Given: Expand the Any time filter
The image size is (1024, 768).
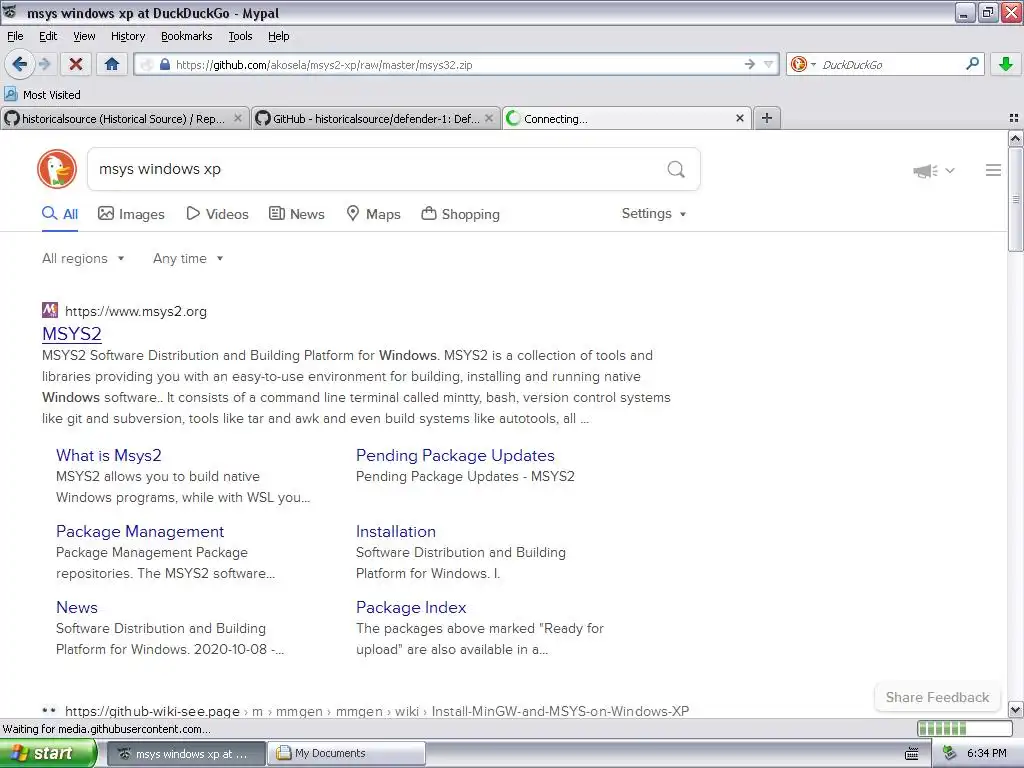Looking at the screenshot, I should [188, 259].
